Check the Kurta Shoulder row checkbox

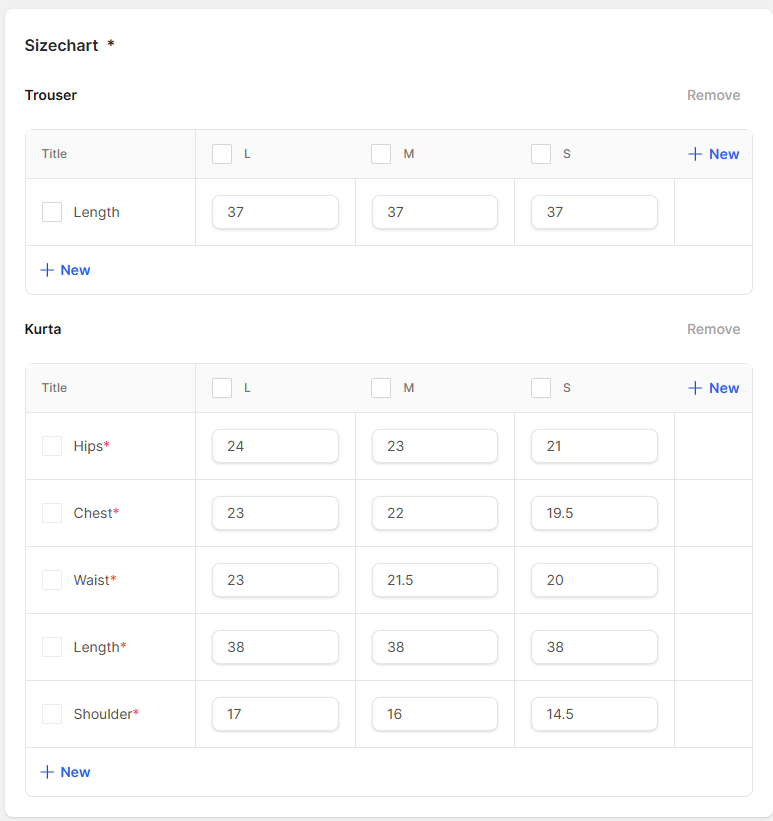[x=52, y=714]
